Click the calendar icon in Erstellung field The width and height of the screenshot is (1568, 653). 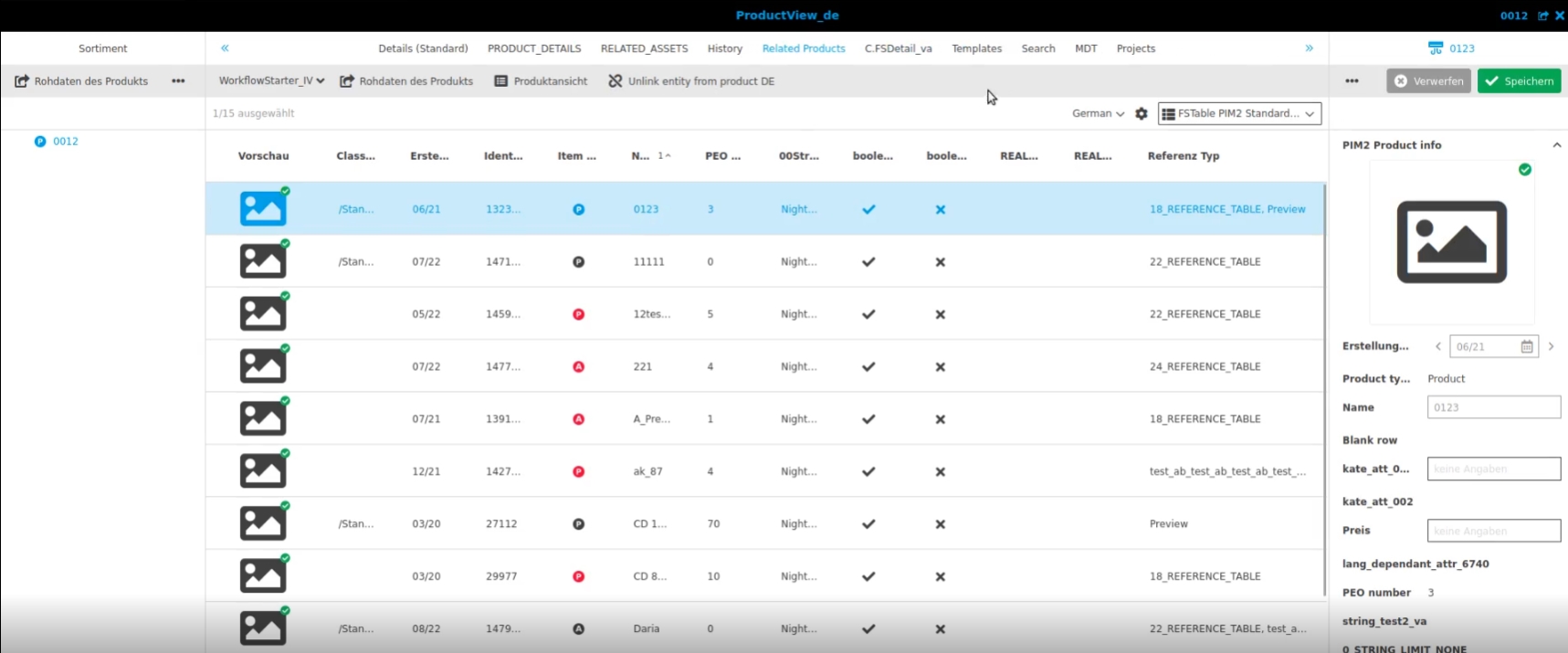(x=1527, y=347)
